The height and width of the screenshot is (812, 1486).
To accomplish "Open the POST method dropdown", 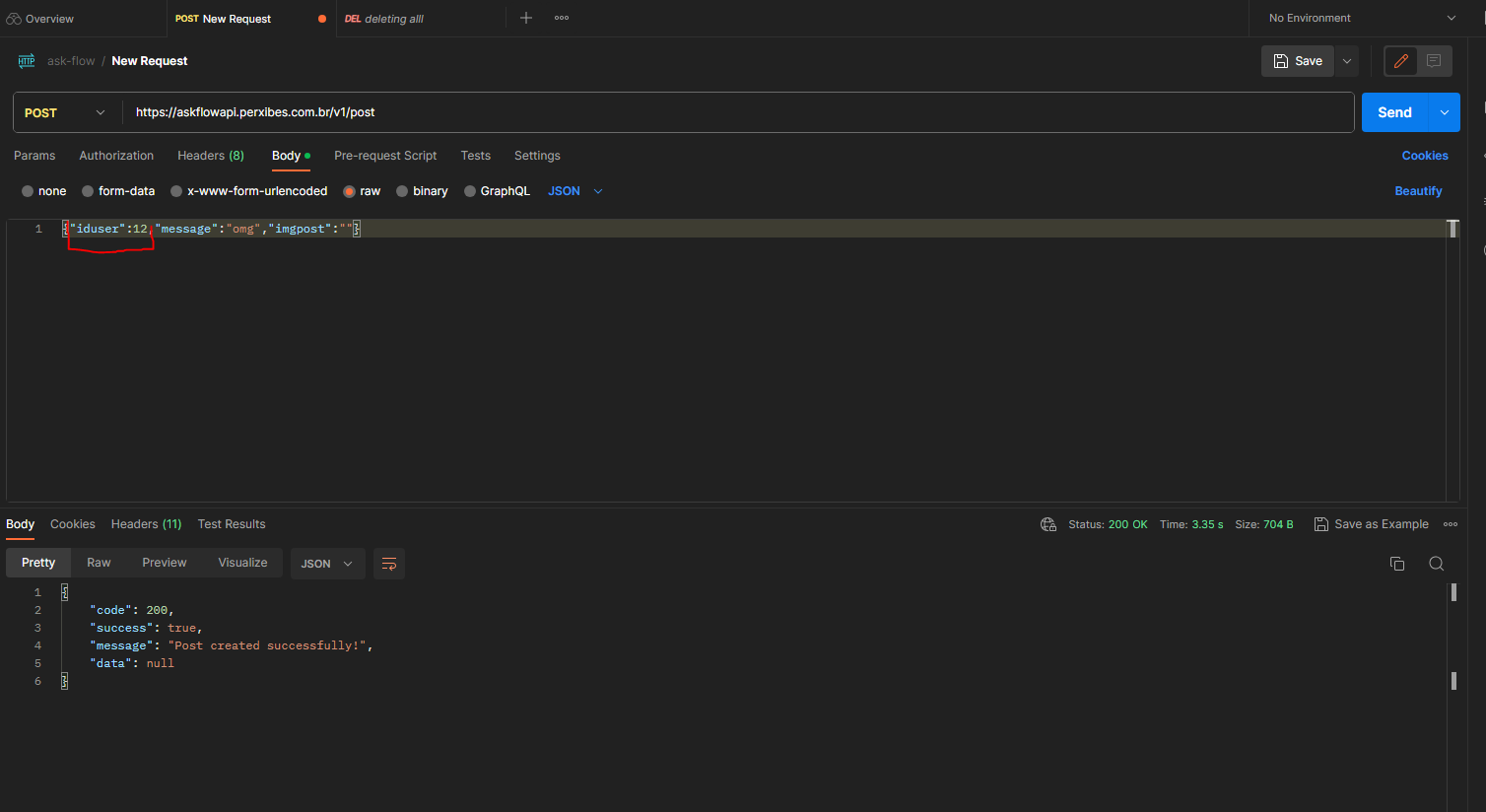I will (65, 112).
